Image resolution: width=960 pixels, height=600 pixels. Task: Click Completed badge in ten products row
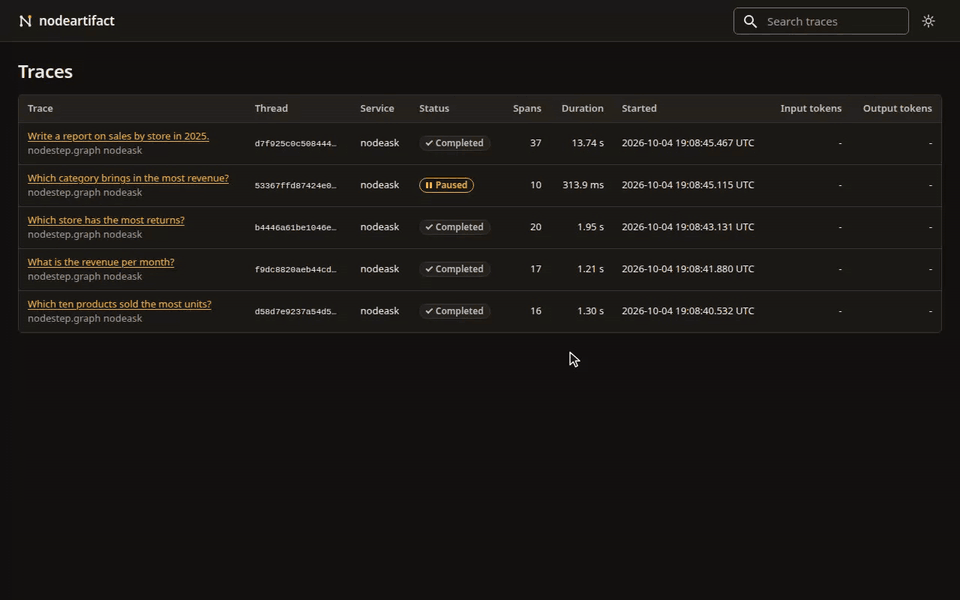point(454,311)
